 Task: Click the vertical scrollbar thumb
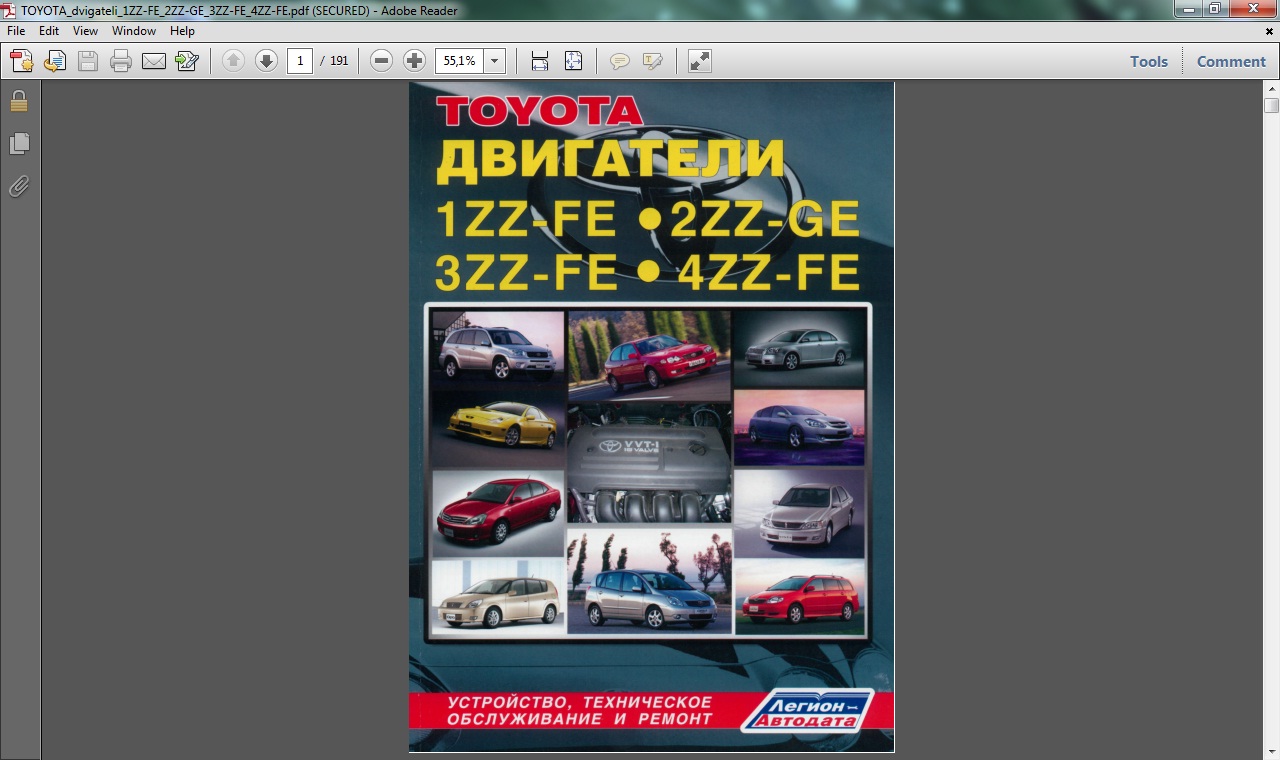(1271, 105)
